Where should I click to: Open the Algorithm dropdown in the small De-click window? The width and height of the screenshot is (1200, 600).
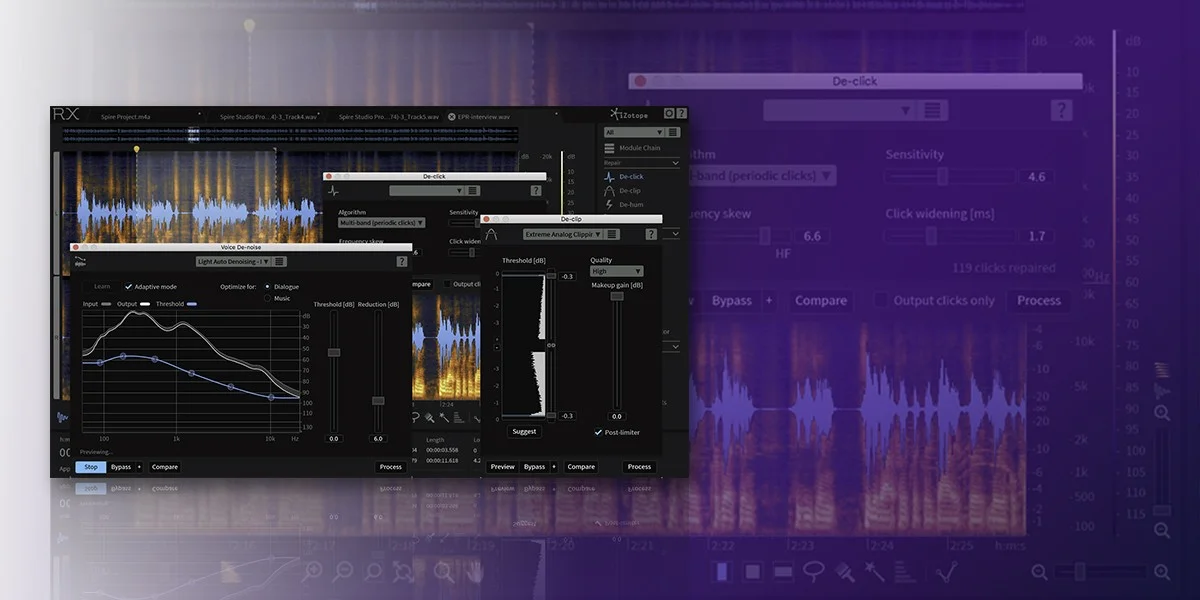click(x=381, y=223)
